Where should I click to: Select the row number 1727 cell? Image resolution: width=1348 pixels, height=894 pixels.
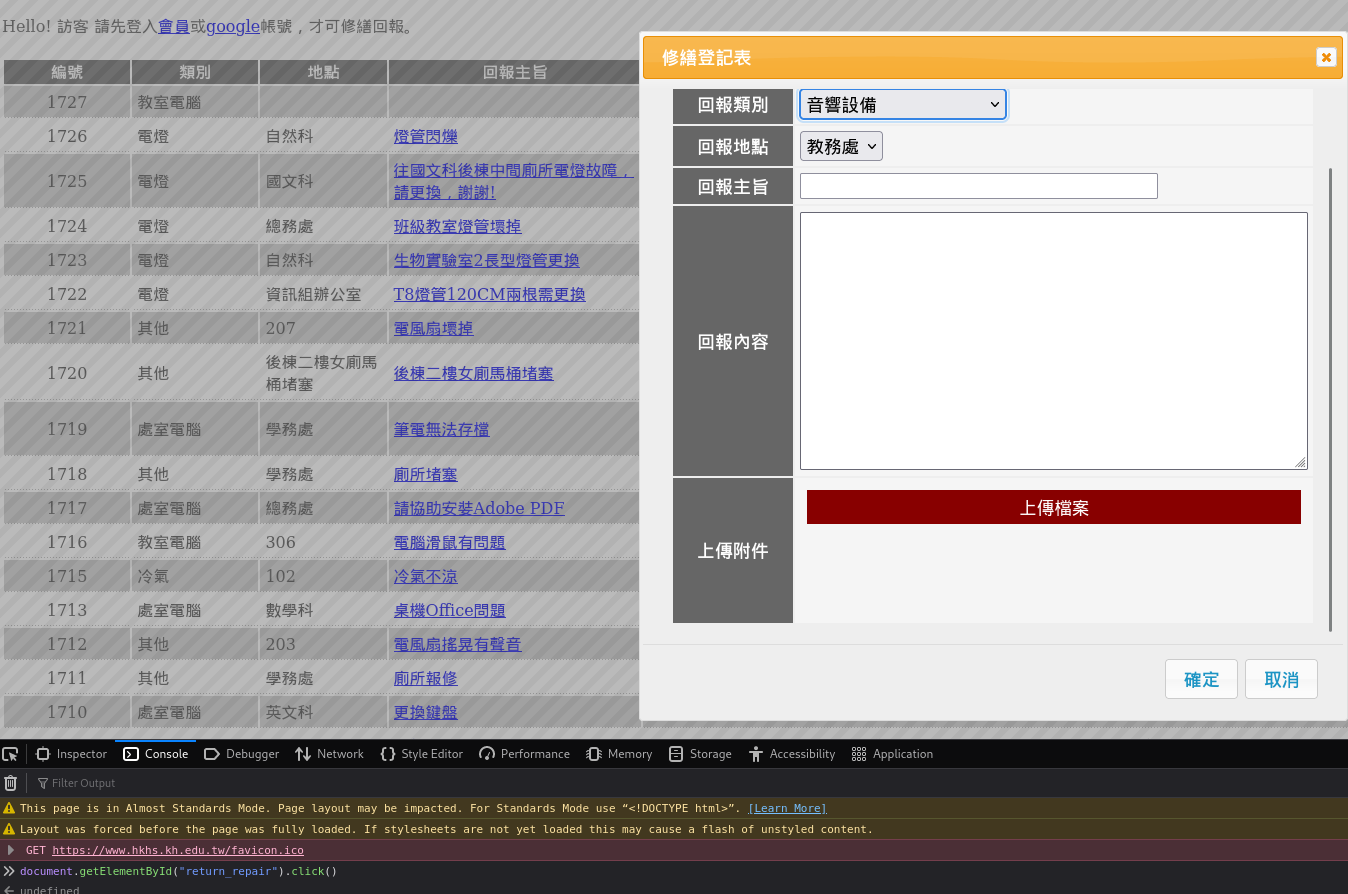pyautogui.click(x=67, y=102)
